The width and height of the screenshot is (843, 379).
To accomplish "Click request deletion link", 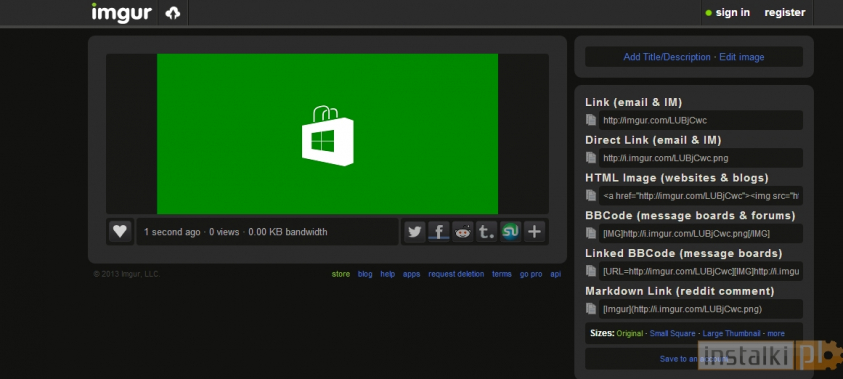I will click(x=456, y=274).
